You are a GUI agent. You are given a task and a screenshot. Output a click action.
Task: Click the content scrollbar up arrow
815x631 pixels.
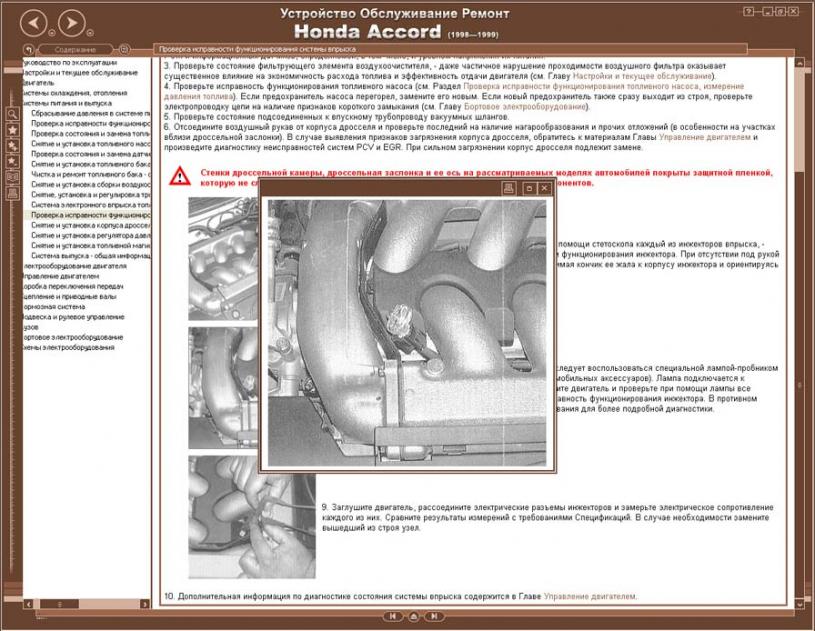click(800, 61)
